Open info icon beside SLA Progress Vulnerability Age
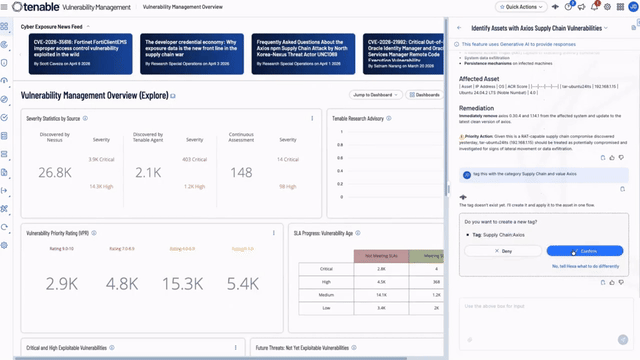The height and width of the screenshot is (360, 640). click(x=358, y=233)
